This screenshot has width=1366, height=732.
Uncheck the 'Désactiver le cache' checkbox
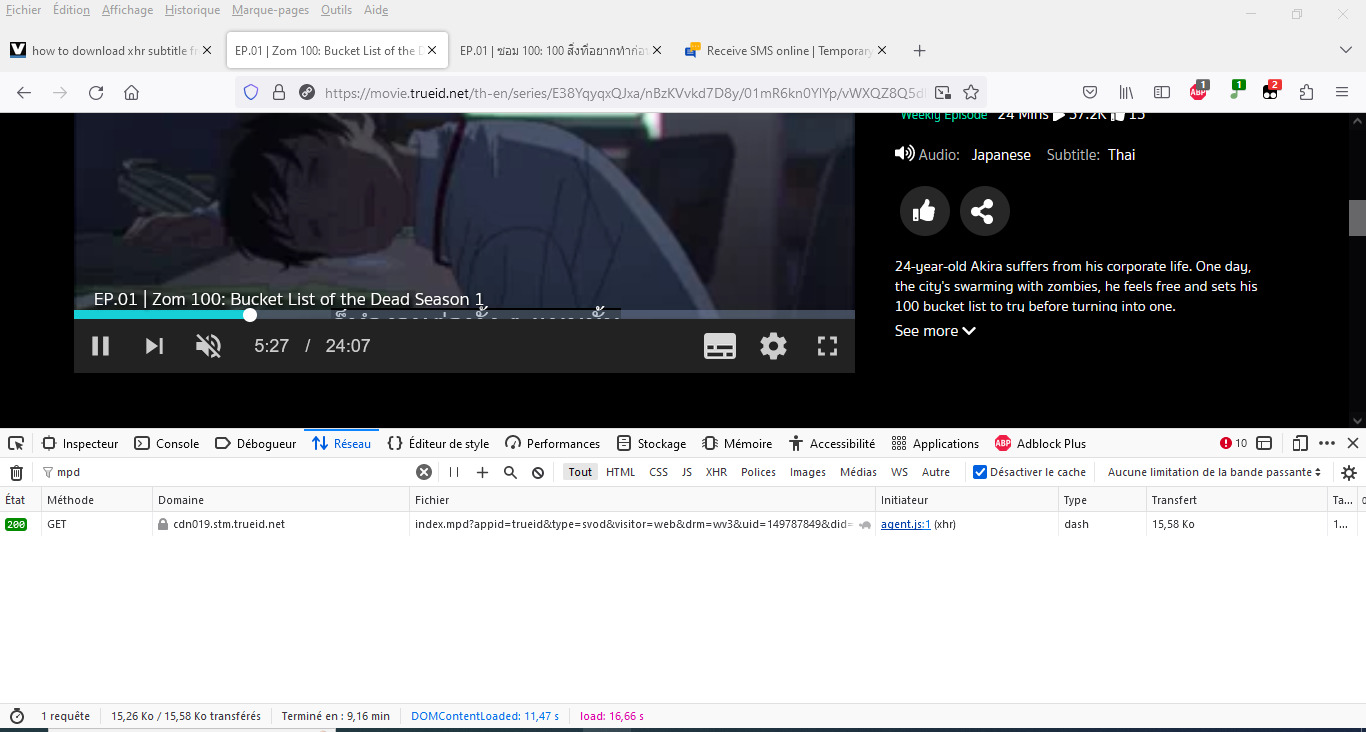coord(980,472)
